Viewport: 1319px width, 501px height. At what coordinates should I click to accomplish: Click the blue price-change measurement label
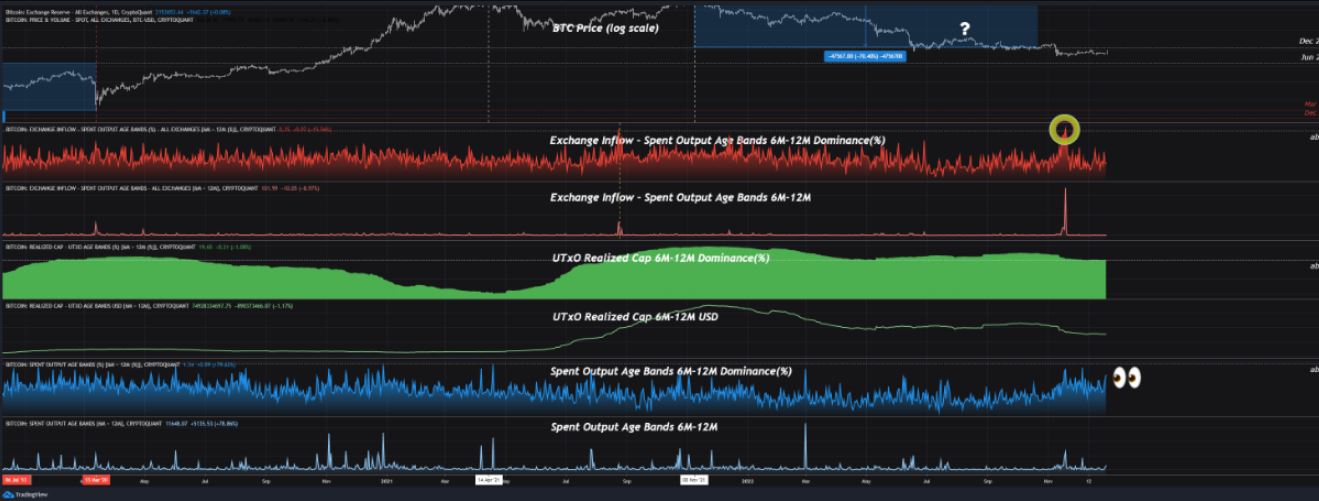click(x=865, y=56)
